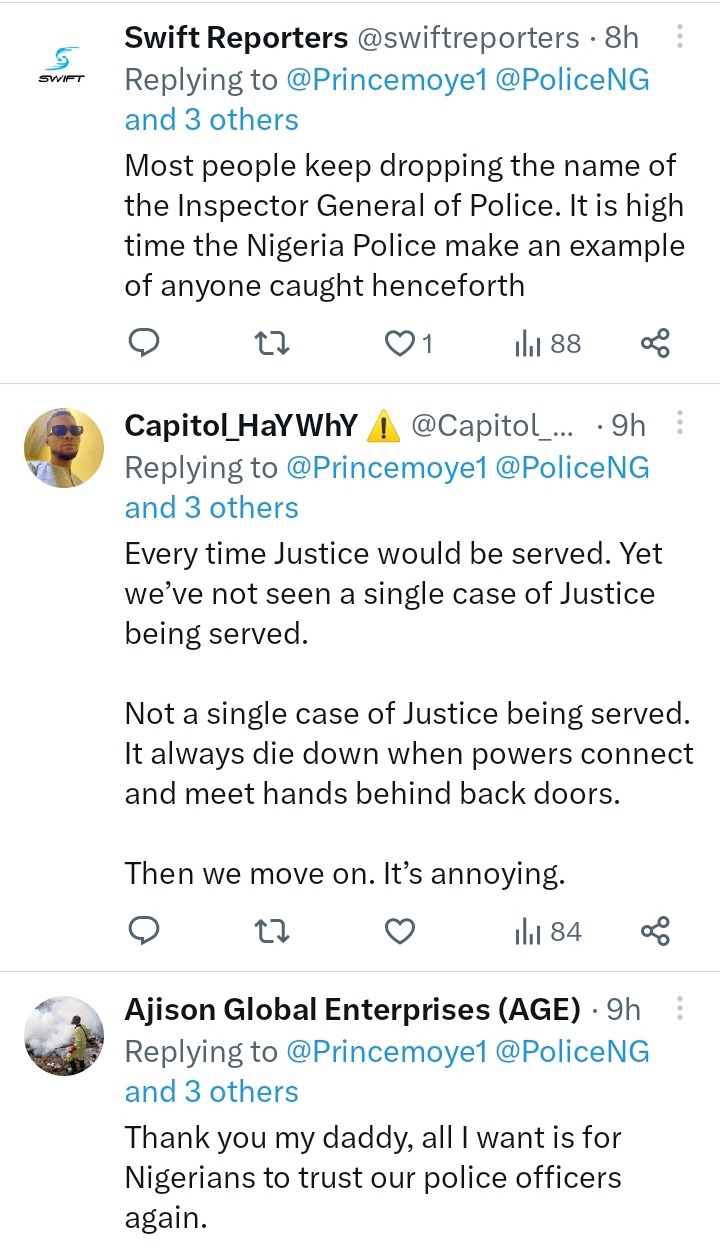Open Ajison Global Enterprises avatar
720x1248 pixels.
tap(63, 1035)
